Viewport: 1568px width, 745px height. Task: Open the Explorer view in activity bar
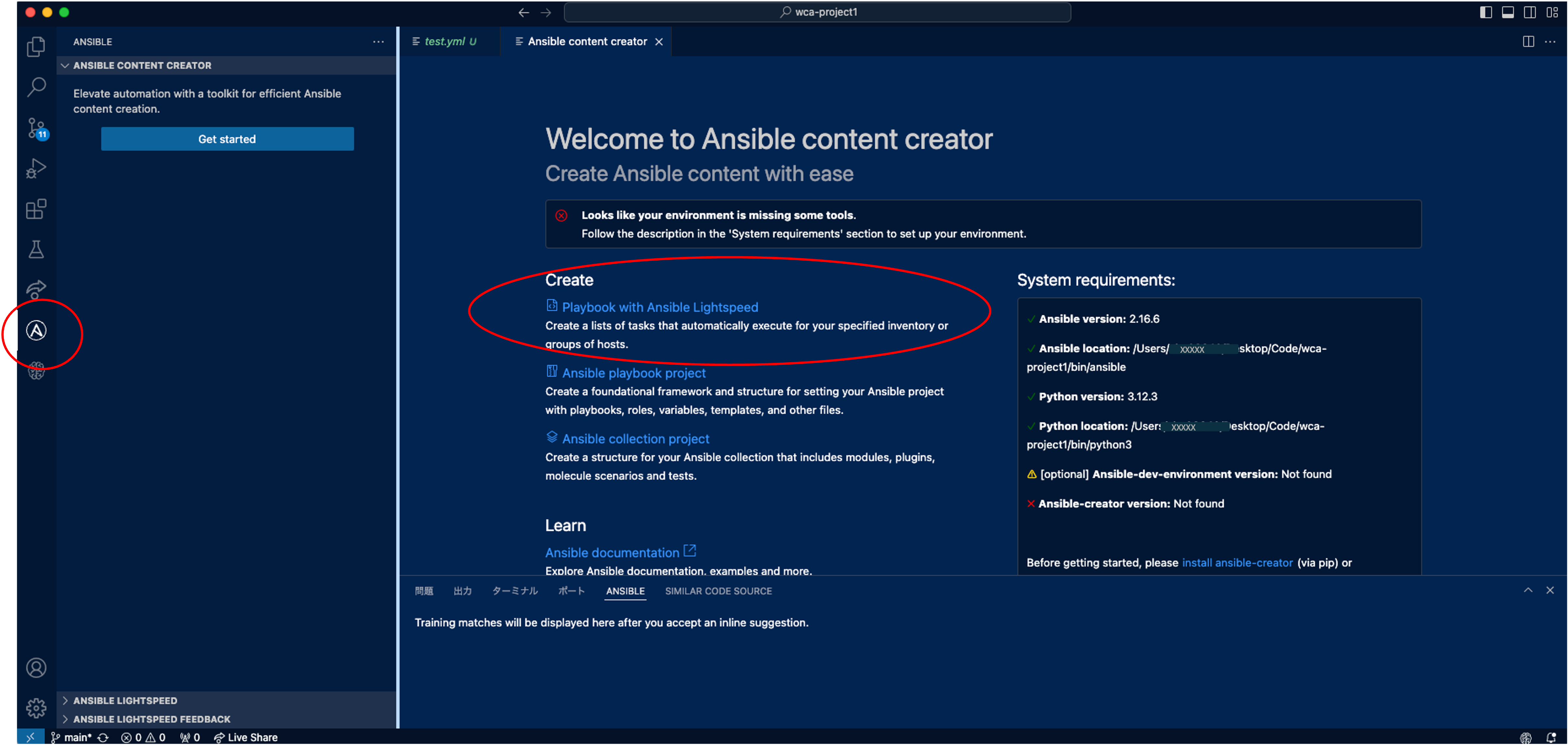[36, 47]
